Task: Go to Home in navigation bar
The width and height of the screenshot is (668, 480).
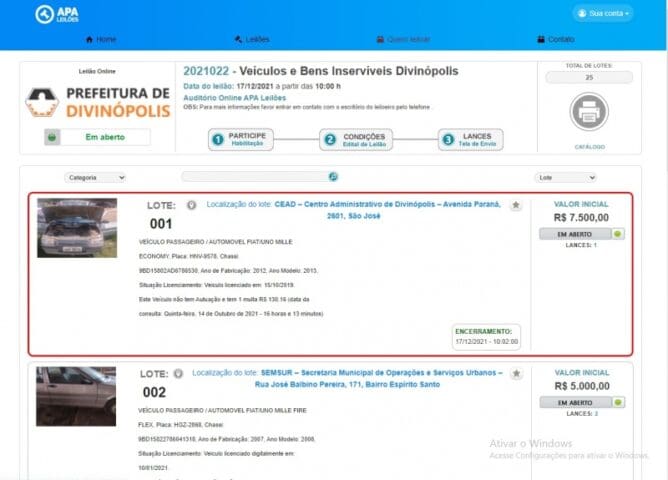Action: click(101, 39)
